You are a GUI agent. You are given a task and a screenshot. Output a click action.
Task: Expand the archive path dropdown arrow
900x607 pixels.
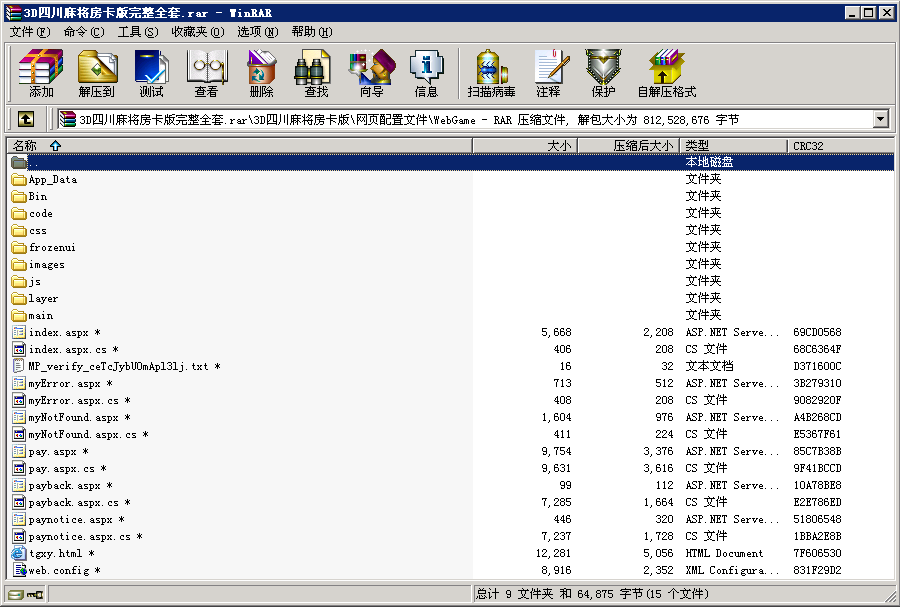coord(880,119)
